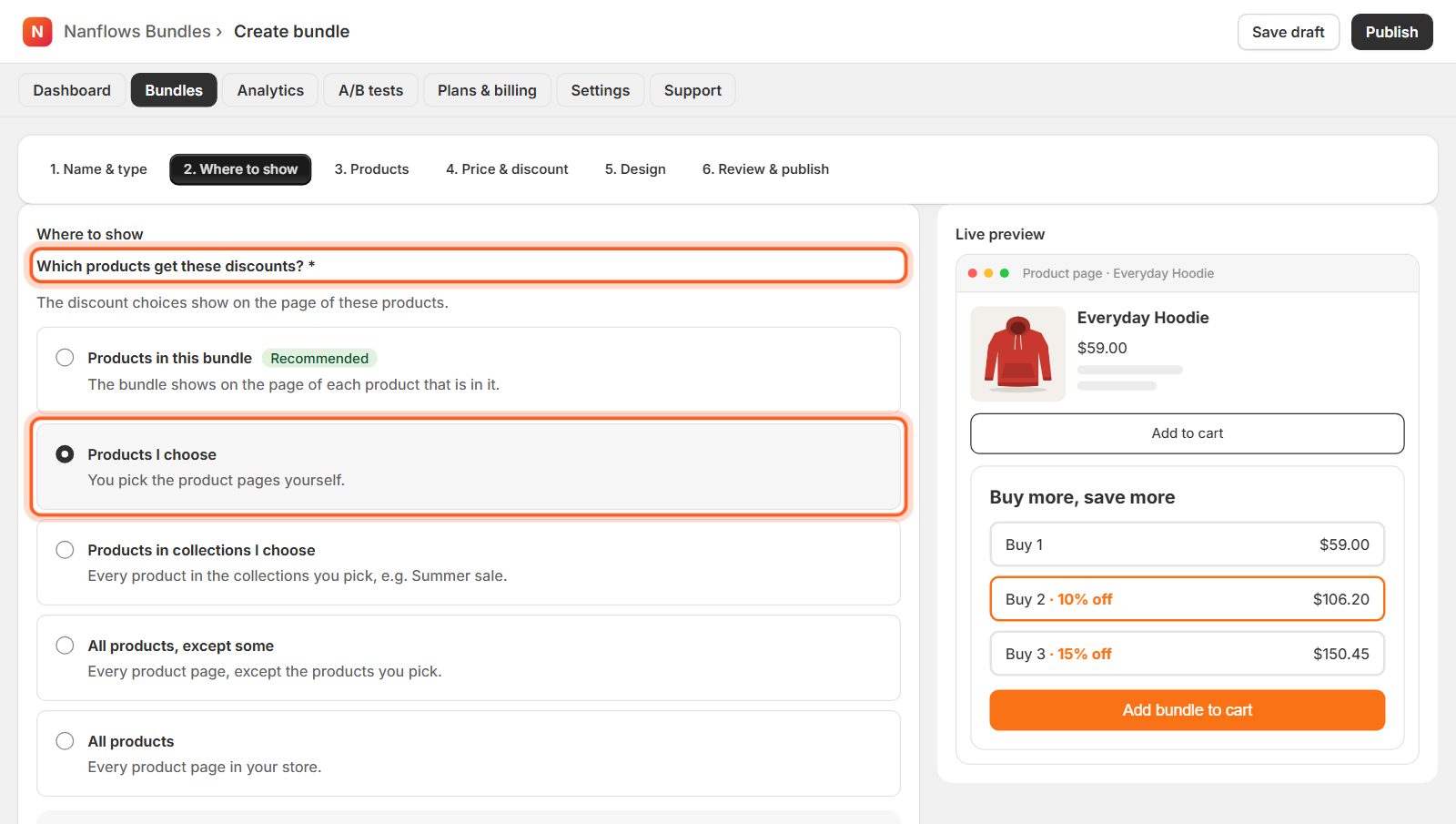
Task: Click the Nanflows Bundles breadcrumb link
Action: click(x=137, y=32)
